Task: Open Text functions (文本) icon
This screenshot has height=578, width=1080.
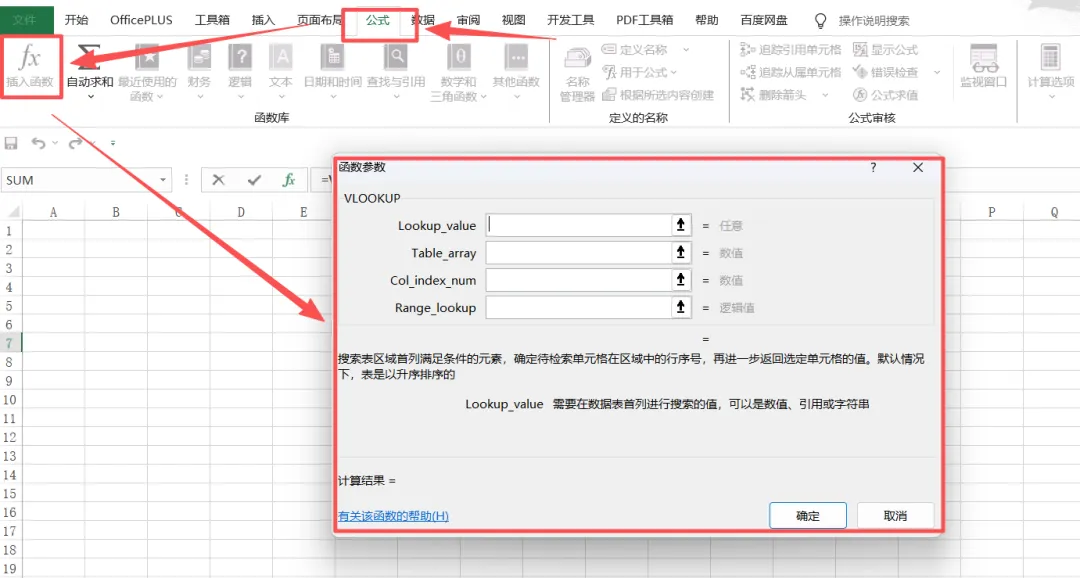Action: click(281, 58)
